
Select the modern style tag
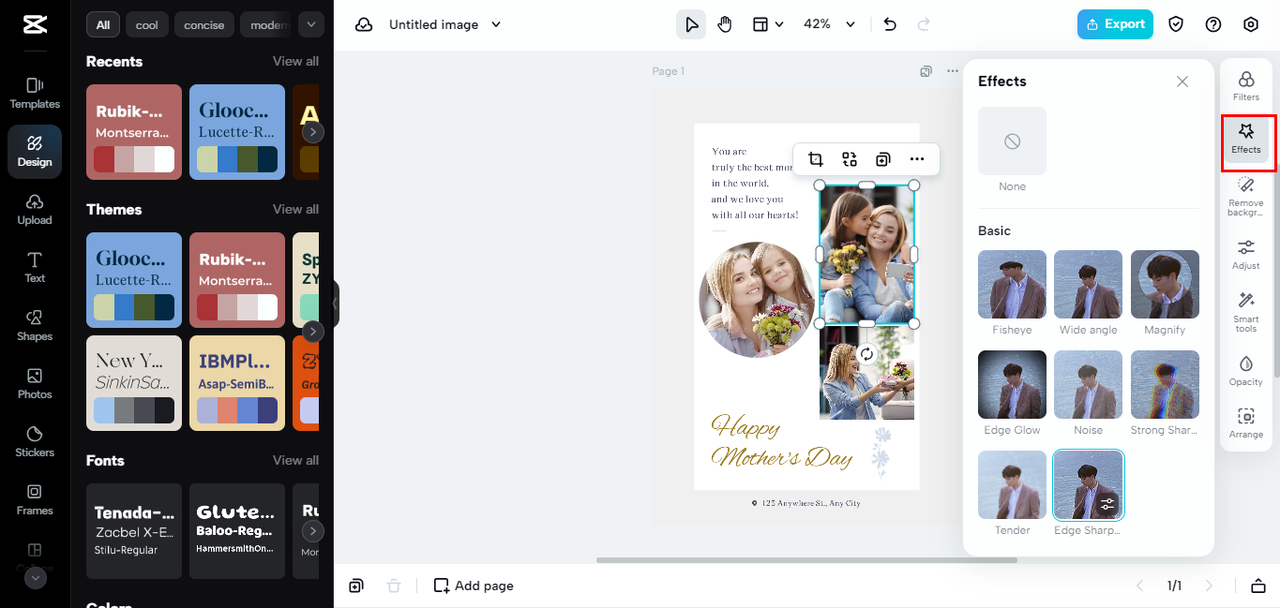pyautogui.click(x=267, y=25)
